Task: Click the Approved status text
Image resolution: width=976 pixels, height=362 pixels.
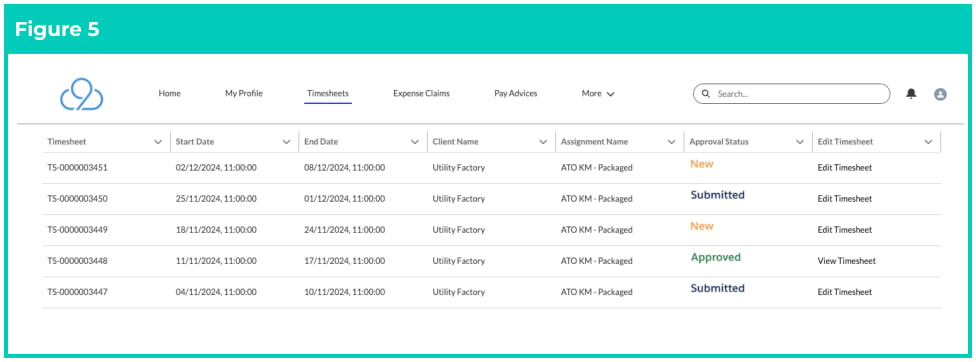Action: tap(716, 258)
